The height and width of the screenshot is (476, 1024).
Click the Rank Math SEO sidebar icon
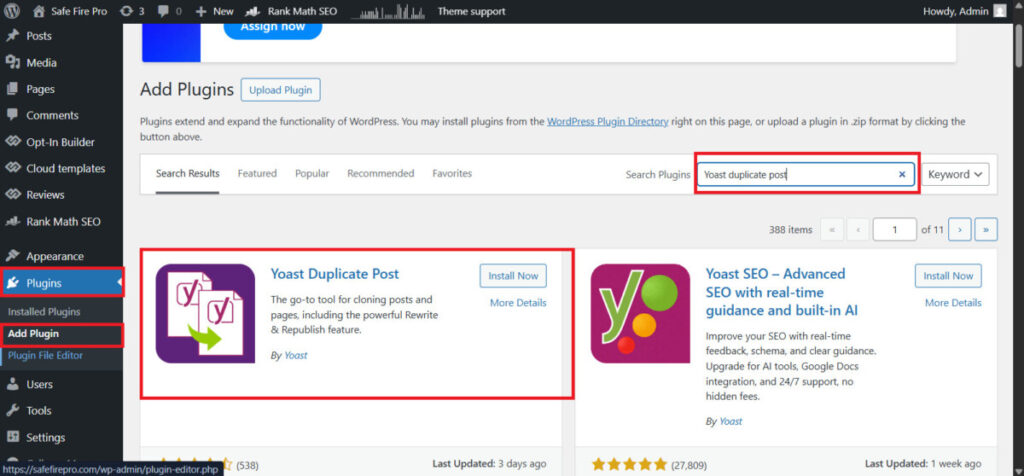pos(12,221)
